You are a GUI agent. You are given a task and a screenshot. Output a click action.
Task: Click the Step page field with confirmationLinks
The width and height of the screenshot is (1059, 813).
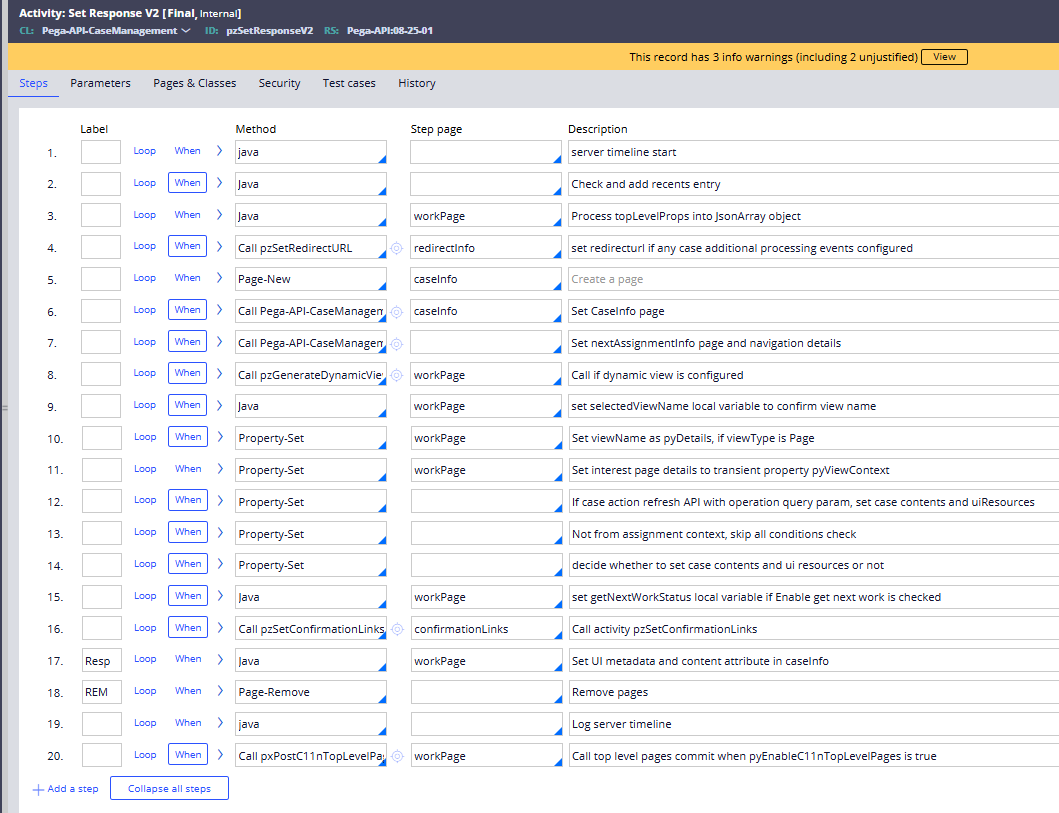(x=486, y=629)
